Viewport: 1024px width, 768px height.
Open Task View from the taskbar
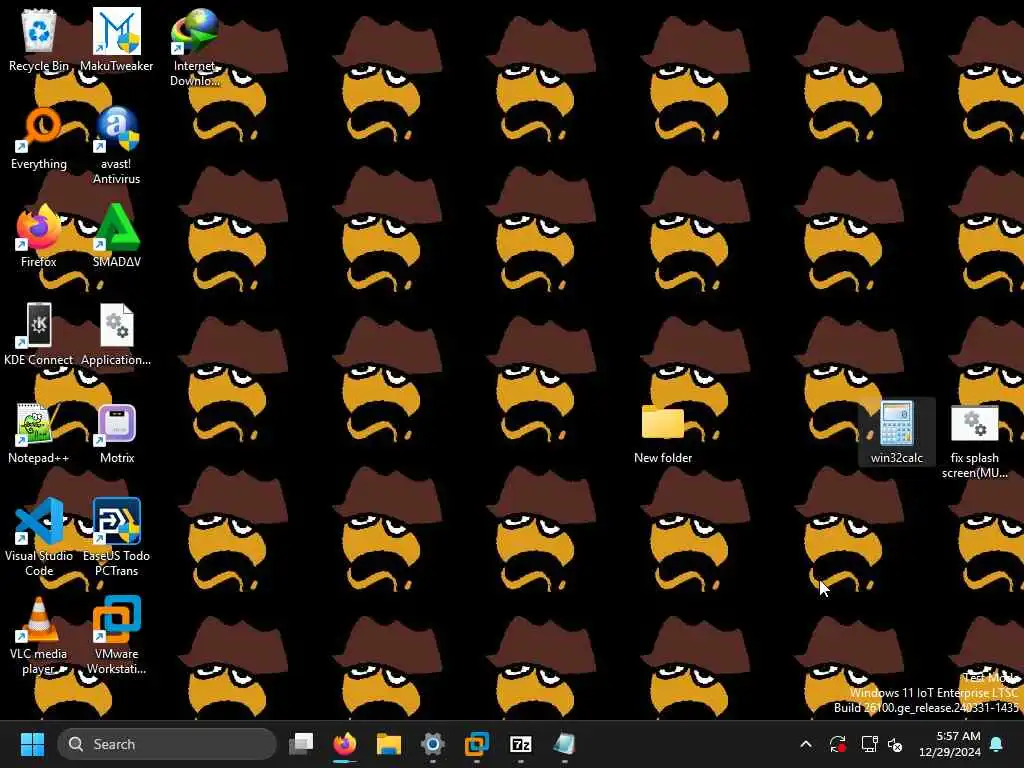[301, 744]
